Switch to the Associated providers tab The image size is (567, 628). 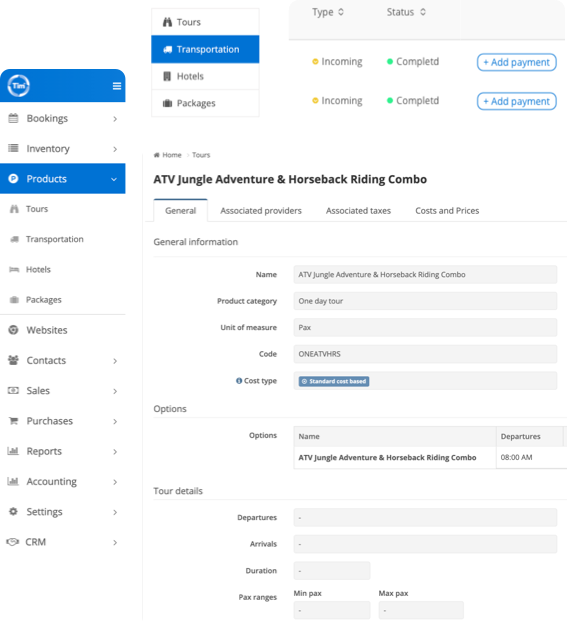pos(261,211)
